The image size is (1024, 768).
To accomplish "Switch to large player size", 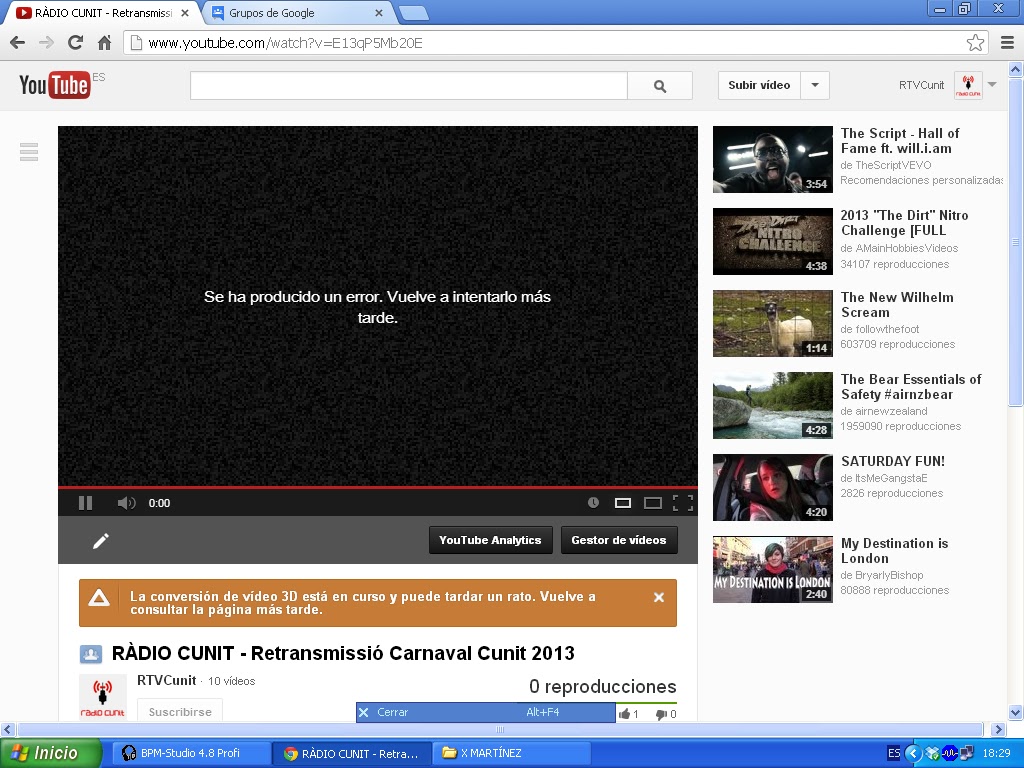I will click(x=652, y=503).
